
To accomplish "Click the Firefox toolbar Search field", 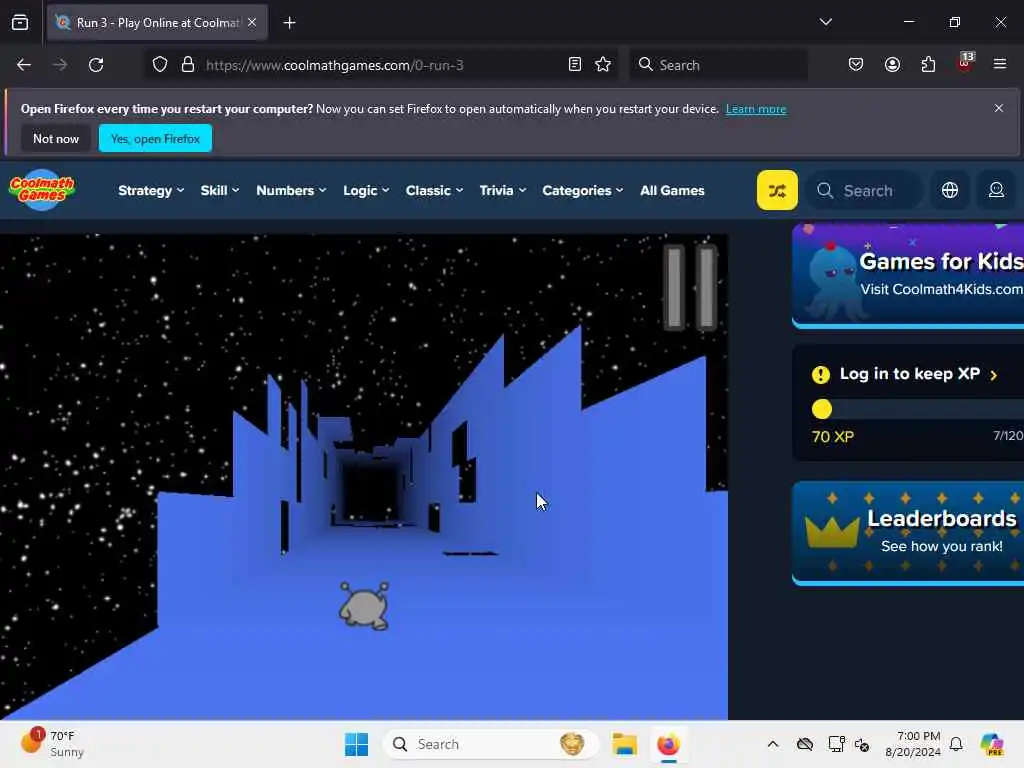I will (718, 65).
